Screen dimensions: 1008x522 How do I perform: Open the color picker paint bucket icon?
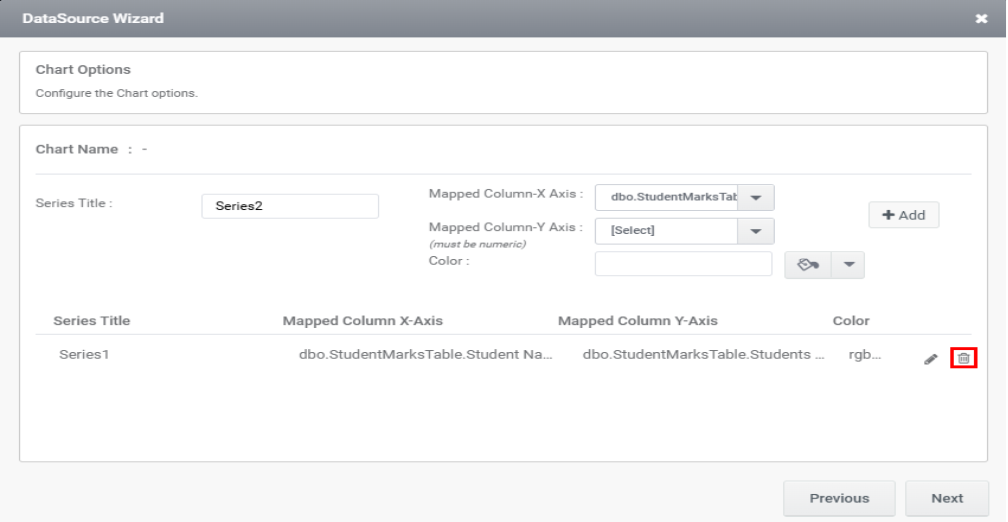coord(808,264)
